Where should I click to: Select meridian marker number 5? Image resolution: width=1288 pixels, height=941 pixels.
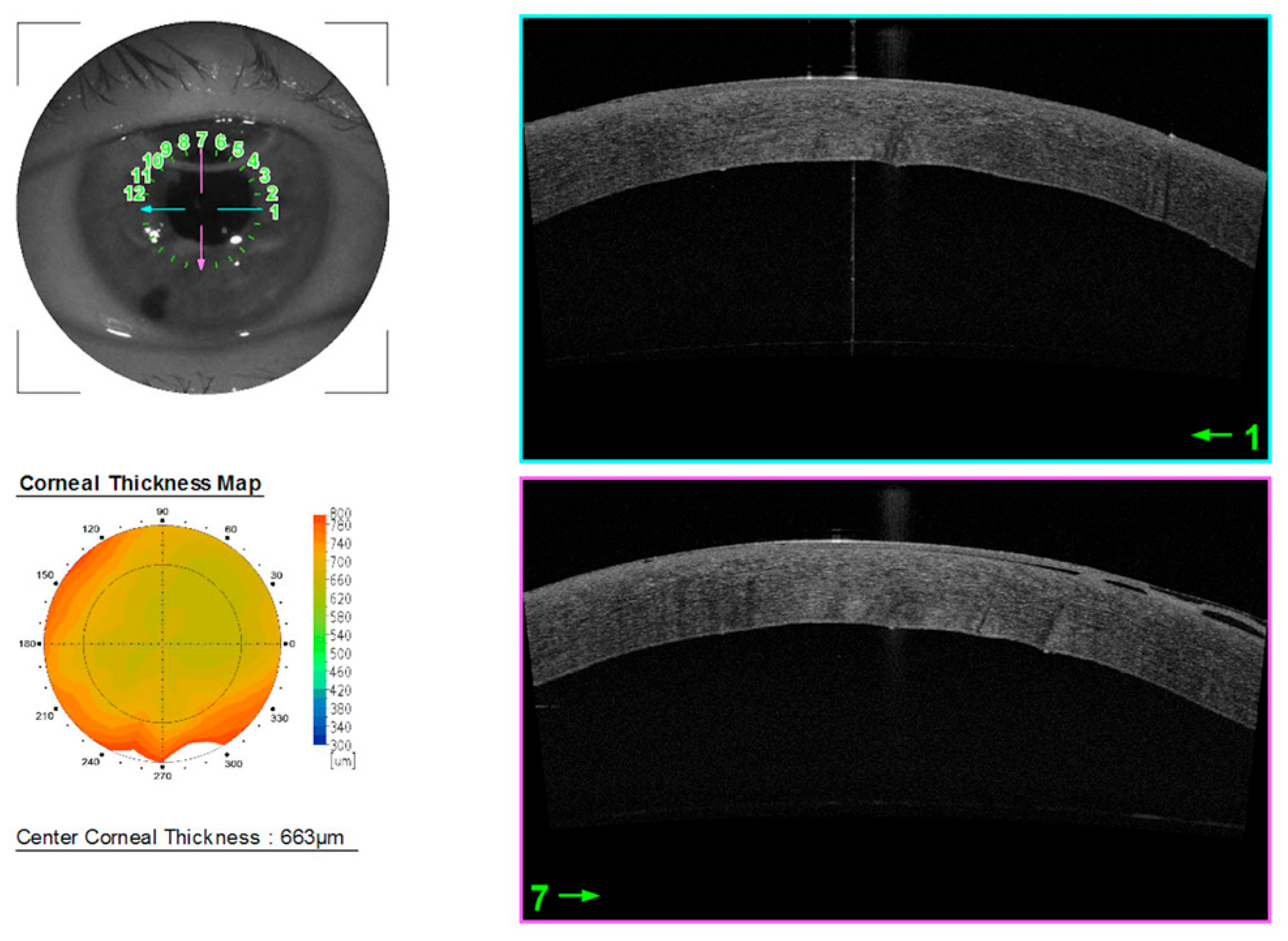[x=238, y=149]
